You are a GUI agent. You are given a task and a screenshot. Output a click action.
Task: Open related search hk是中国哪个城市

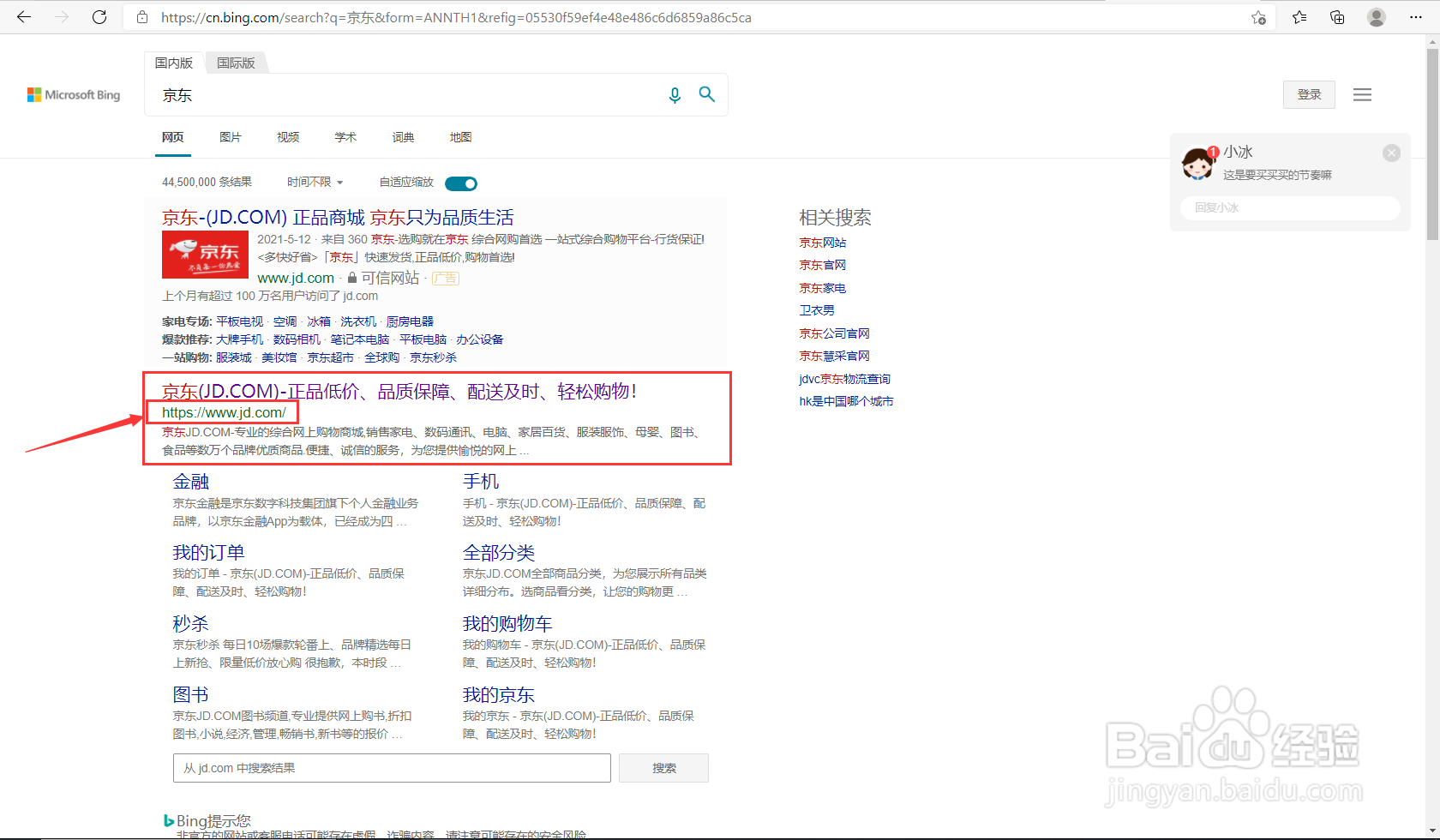click(847, 401)
